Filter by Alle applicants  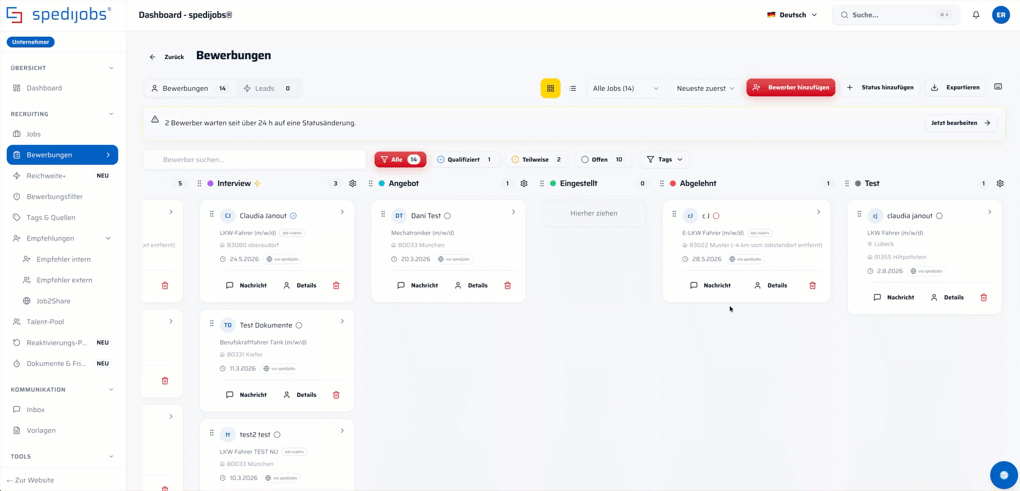400,159
